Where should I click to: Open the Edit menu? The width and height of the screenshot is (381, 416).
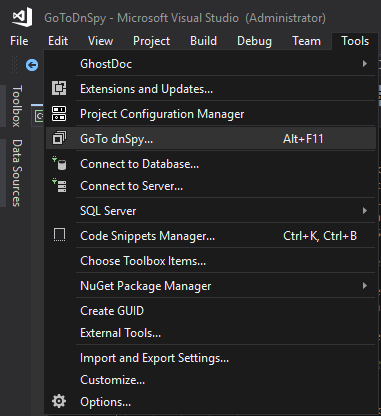click(x=58, y=41)
